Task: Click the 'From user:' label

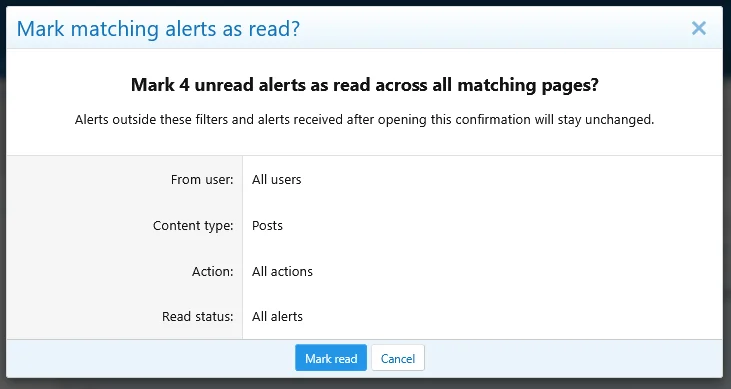Action: coord(202,180)
